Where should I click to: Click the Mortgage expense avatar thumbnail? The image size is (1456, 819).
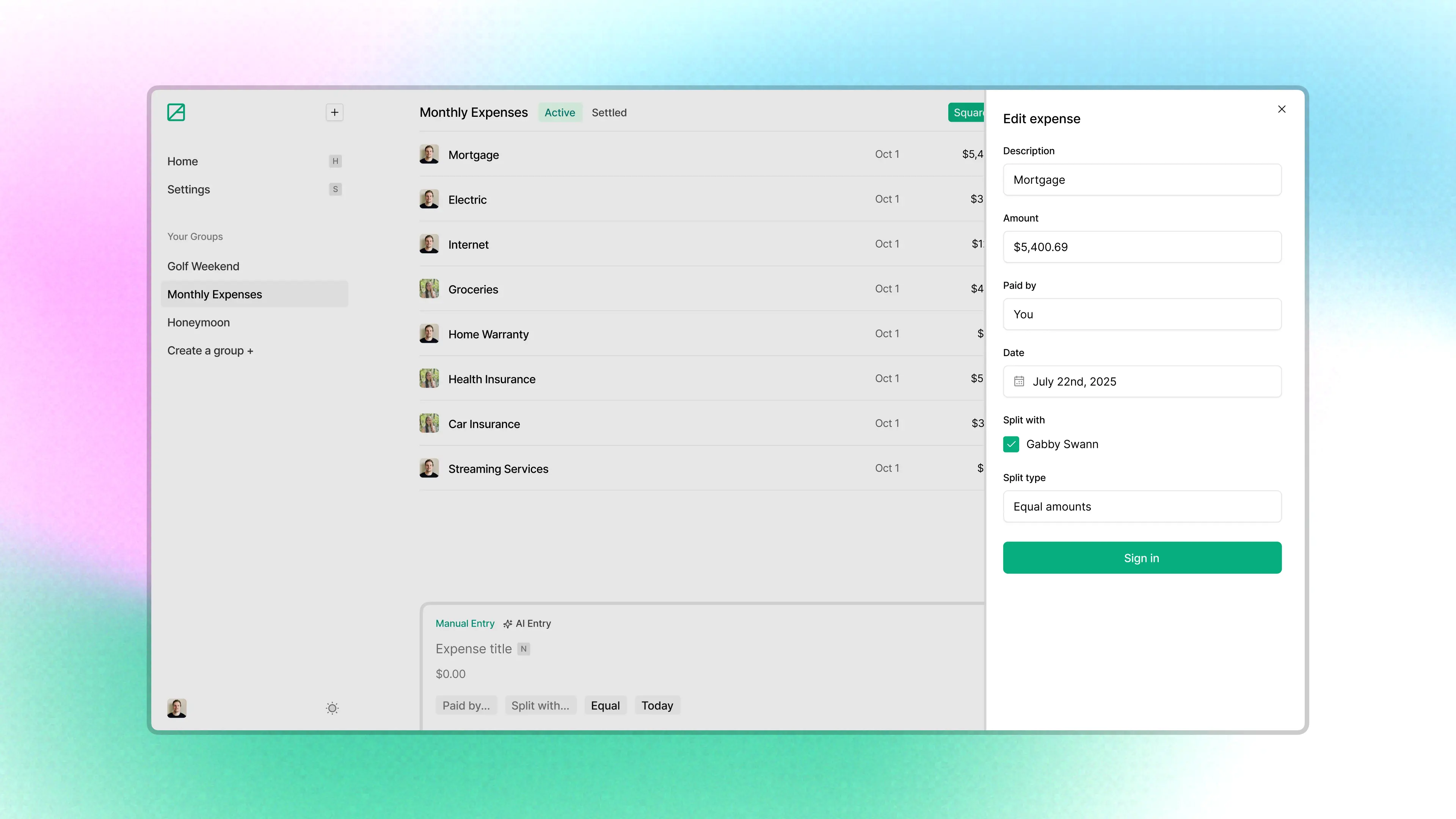[429, 154]
